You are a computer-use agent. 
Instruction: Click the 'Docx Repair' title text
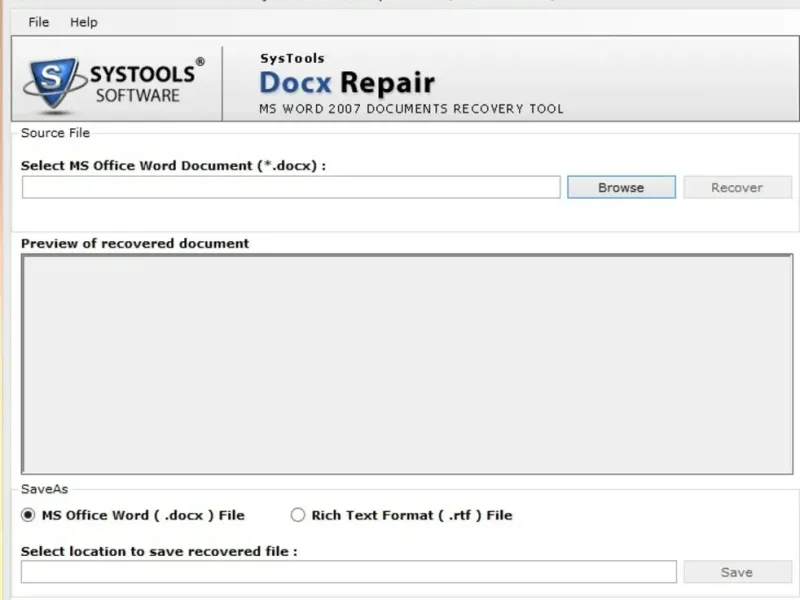(347, 83)
